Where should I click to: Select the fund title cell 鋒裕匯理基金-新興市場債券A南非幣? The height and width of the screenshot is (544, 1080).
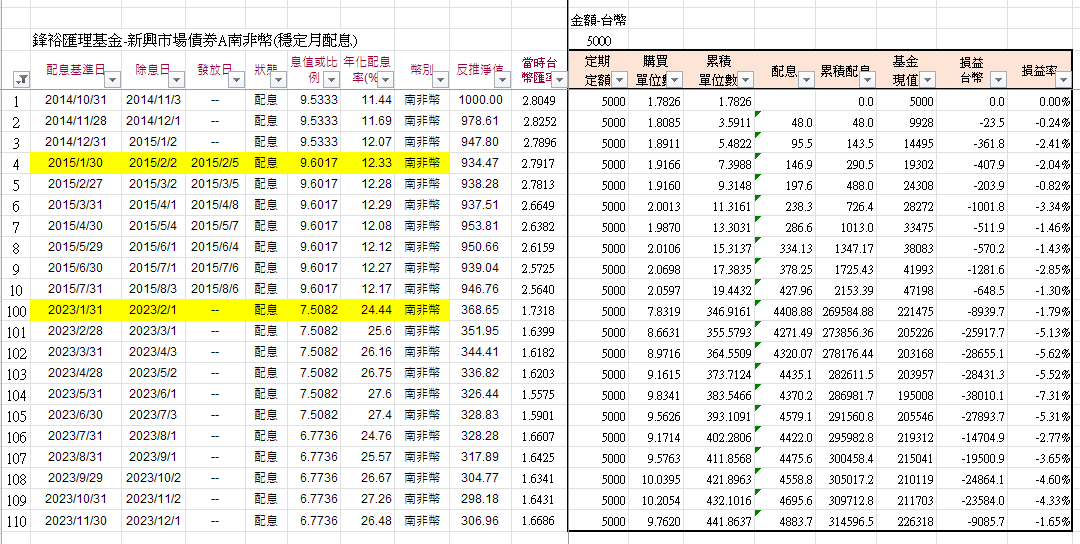click(x=195, y=41)
